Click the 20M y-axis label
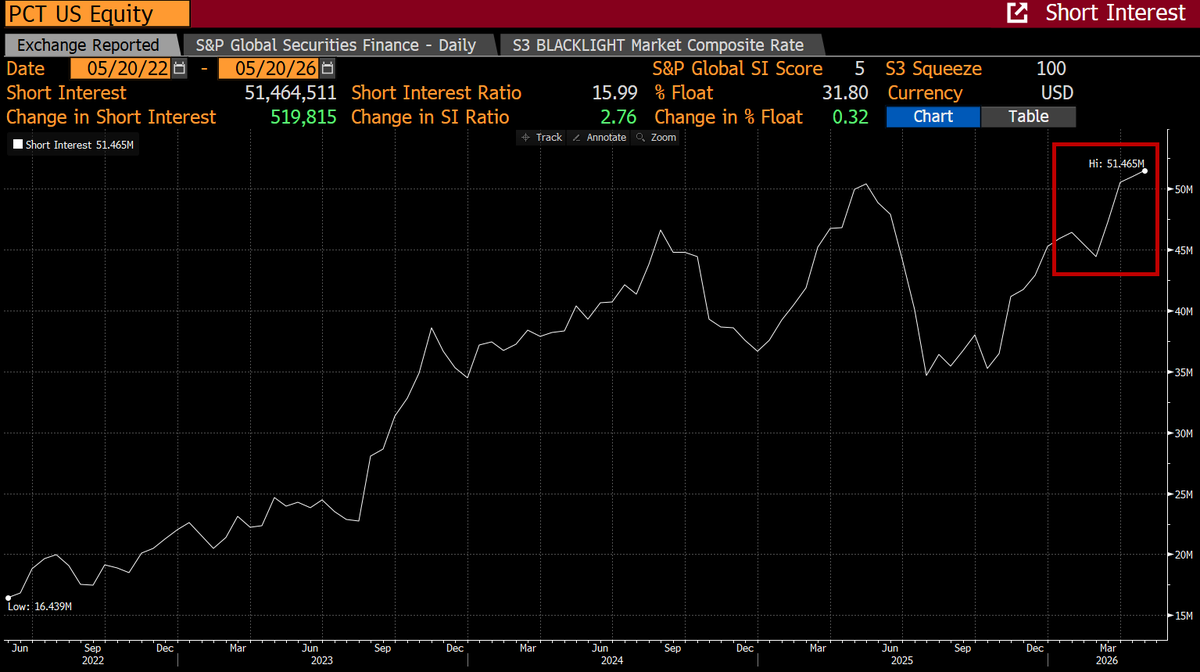Screen dimensions: 1200x672 tap(1185, 555)
